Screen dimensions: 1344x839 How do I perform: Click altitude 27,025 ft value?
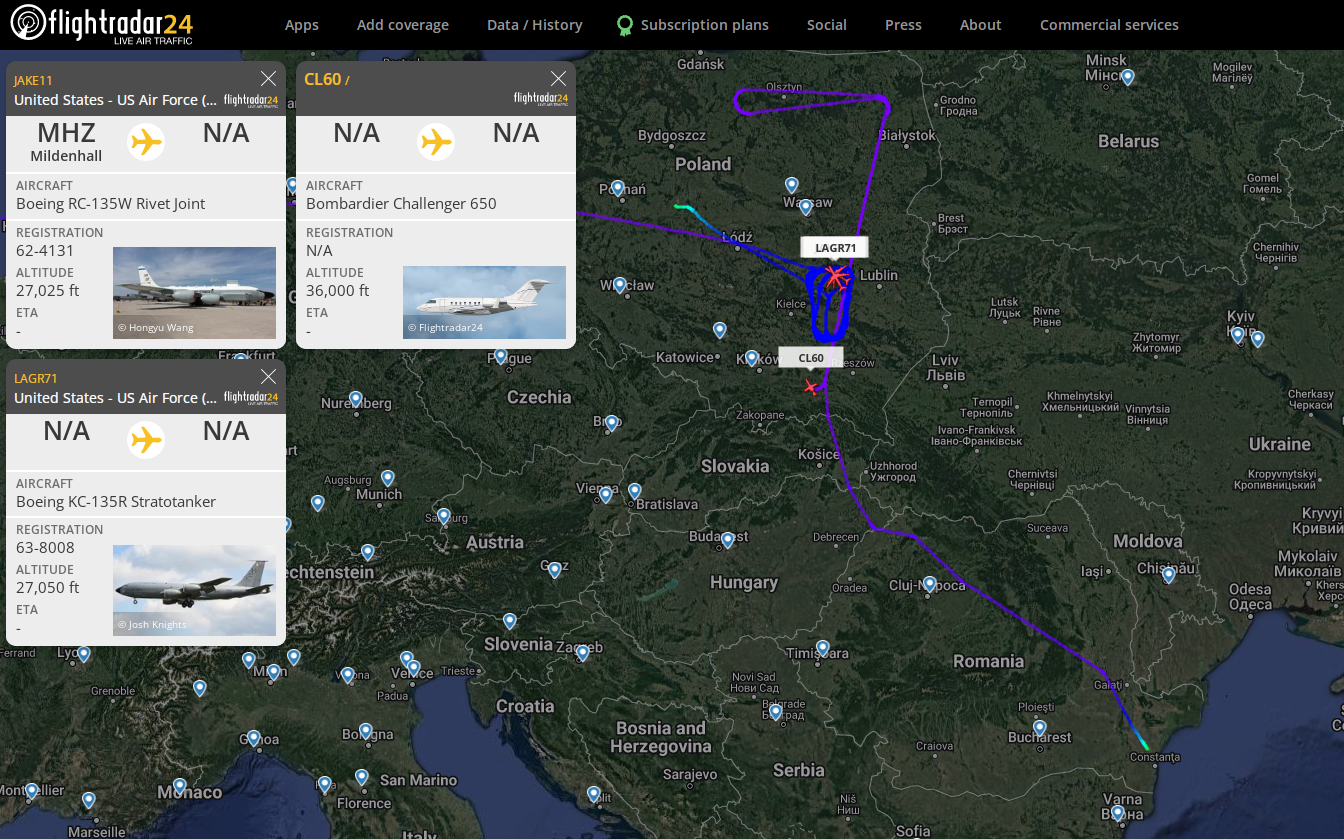48,291
